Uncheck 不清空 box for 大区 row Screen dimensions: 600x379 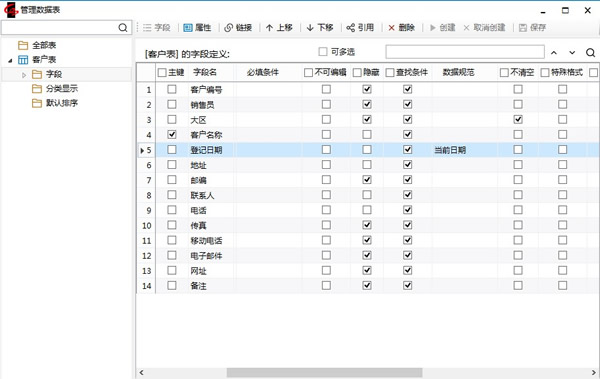(518, 119)
